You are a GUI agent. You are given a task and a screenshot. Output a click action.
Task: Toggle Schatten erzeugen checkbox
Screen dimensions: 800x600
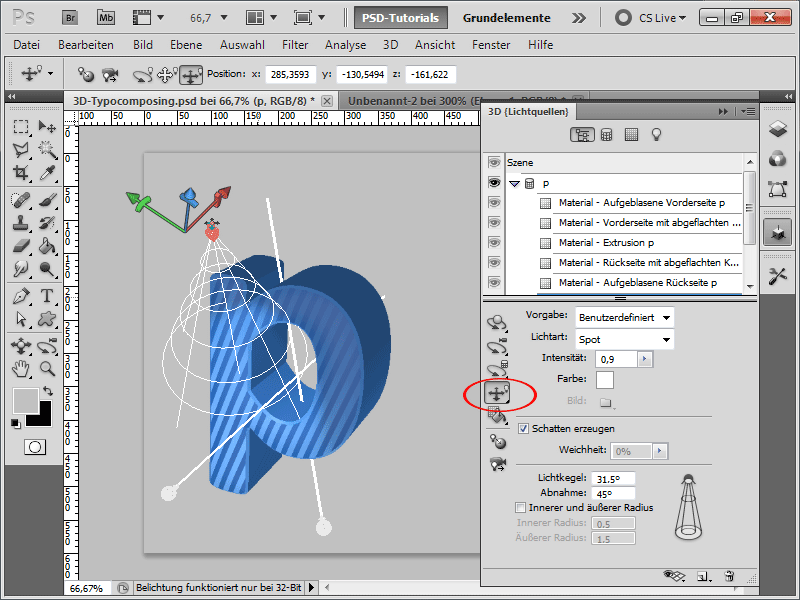pyautogui.click(x=523, y=429)
